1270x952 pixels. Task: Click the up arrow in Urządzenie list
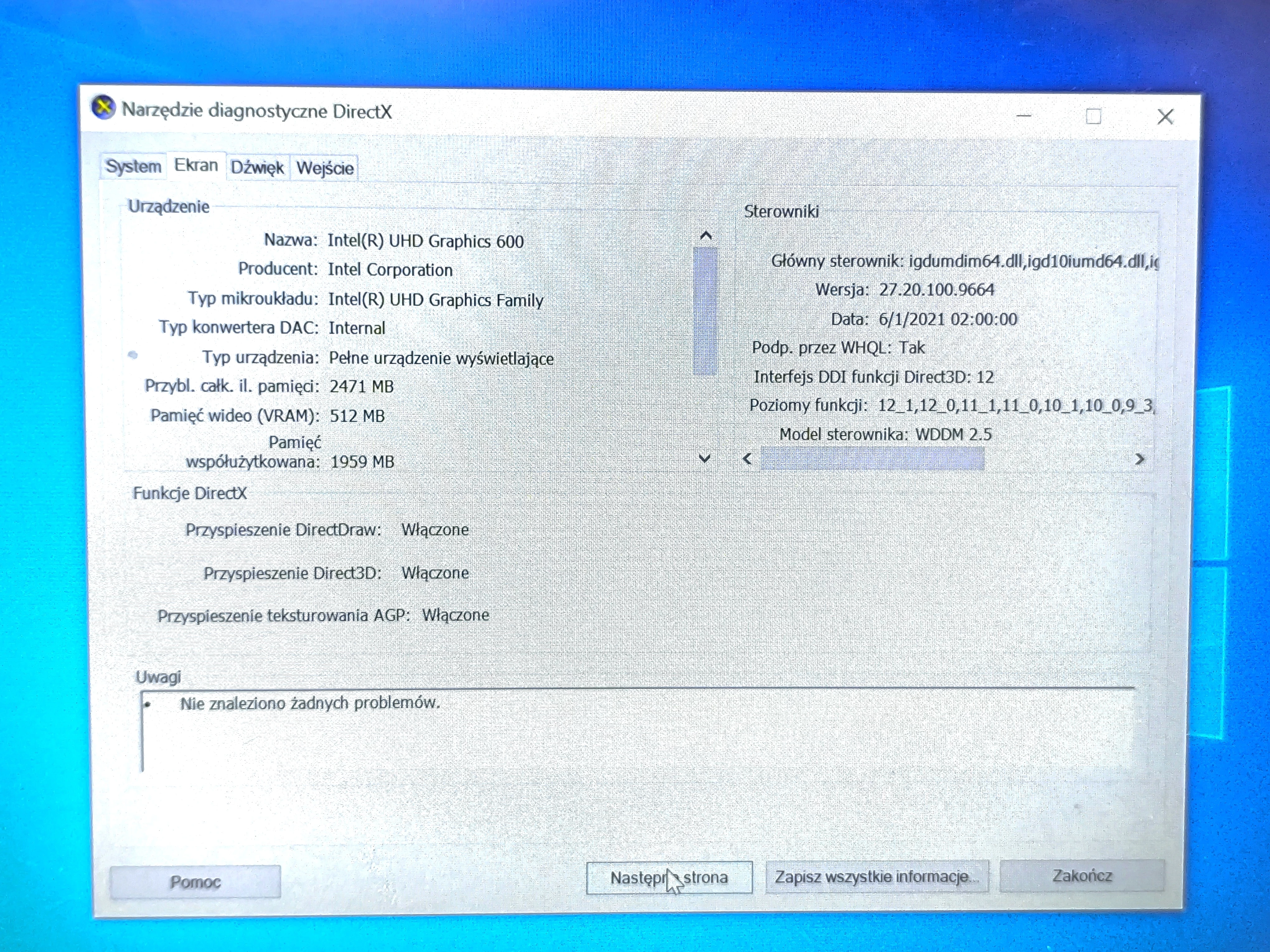706,236
